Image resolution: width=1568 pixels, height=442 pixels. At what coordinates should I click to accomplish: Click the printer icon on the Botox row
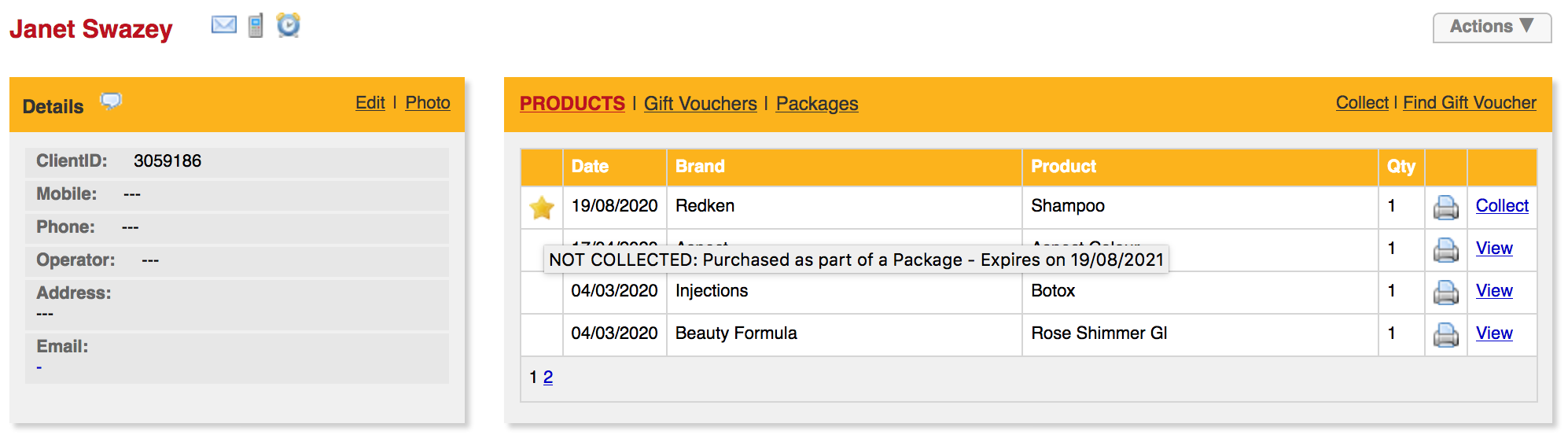(1446, 292)
